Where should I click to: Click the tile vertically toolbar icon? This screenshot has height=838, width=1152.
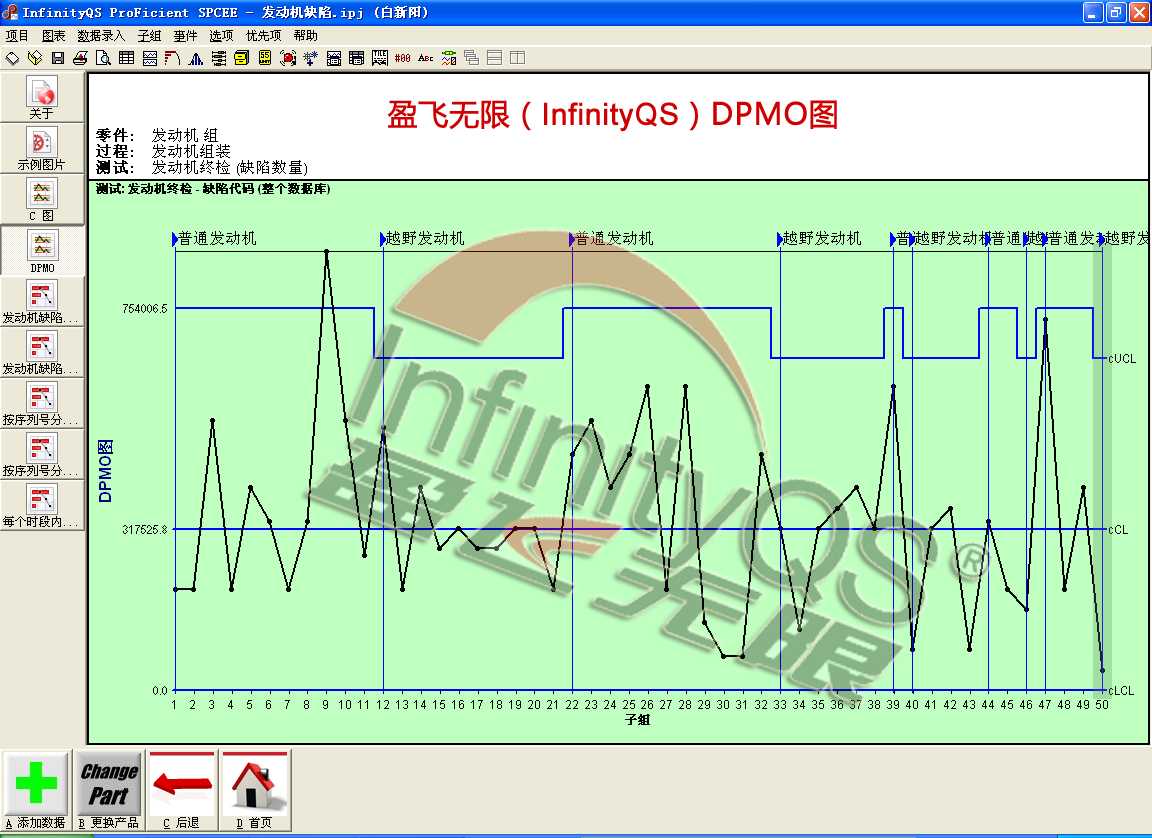tap(517, 58)
